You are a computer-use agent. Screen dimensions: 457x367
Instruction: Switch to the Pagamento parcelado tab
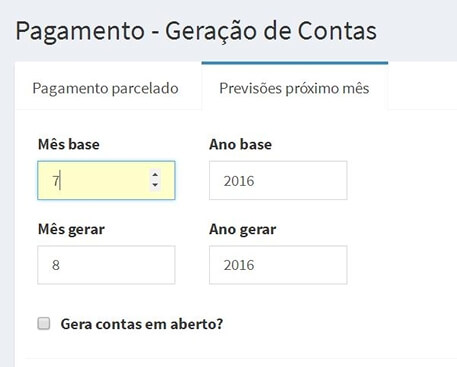coord(105,88)
